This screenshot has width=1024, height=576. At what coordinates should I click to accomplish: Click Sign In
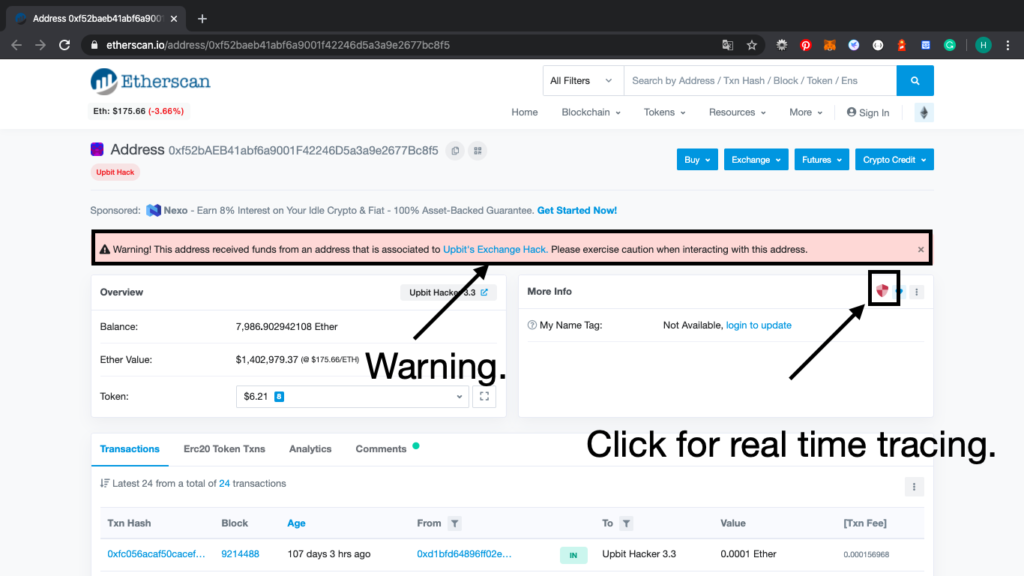tap(868, 112)
